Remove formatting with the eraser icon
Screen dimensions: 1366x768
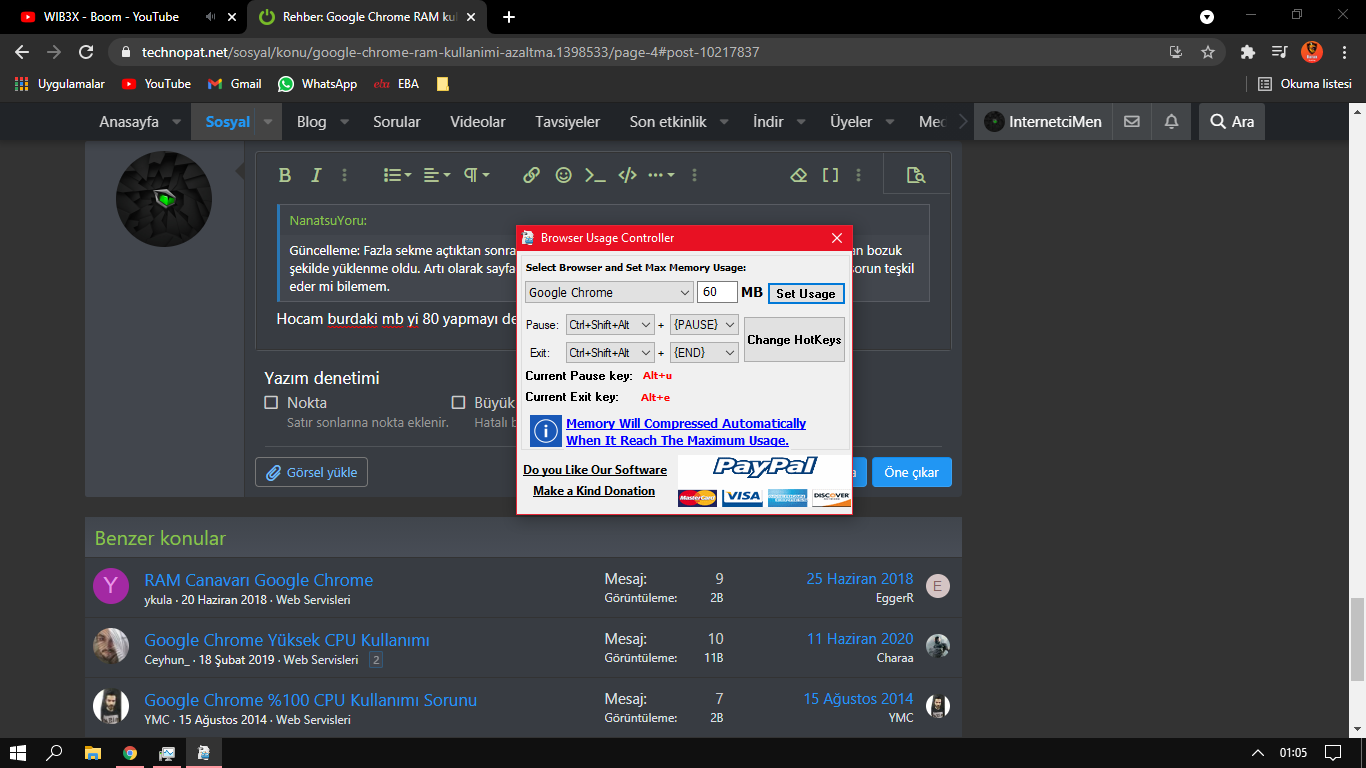pos(798,175)
